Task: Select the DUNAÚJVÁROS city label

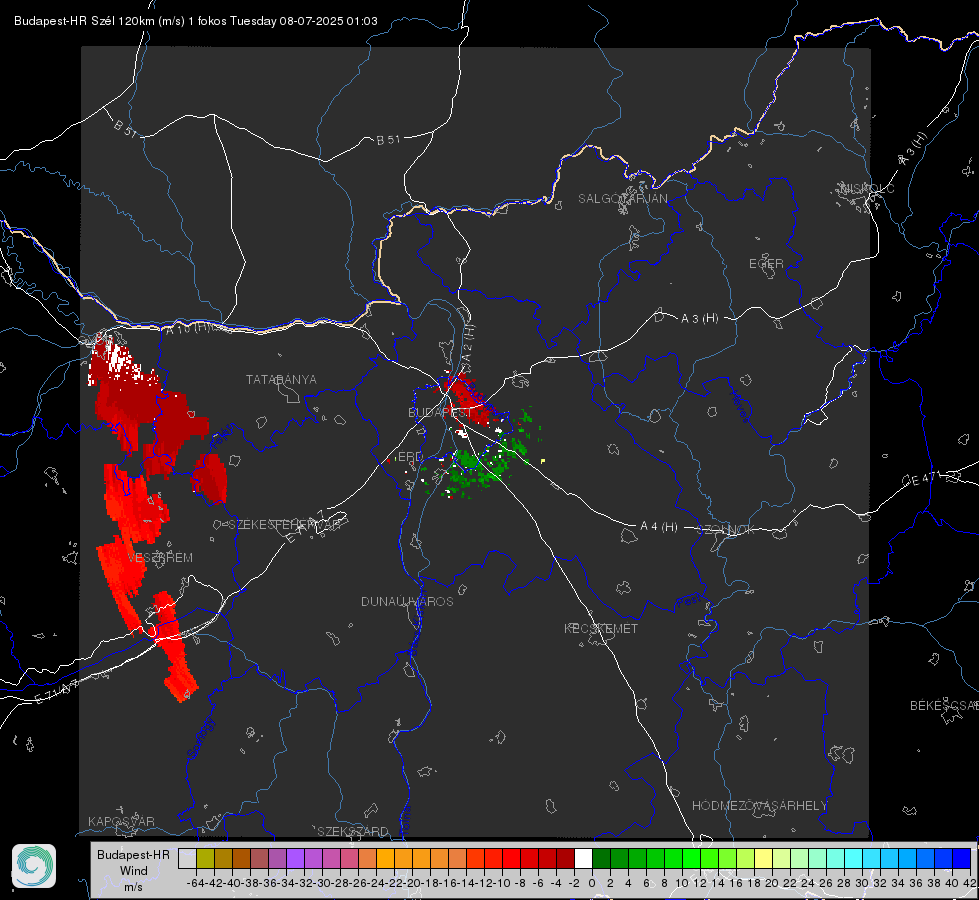Action: point(407,601)
